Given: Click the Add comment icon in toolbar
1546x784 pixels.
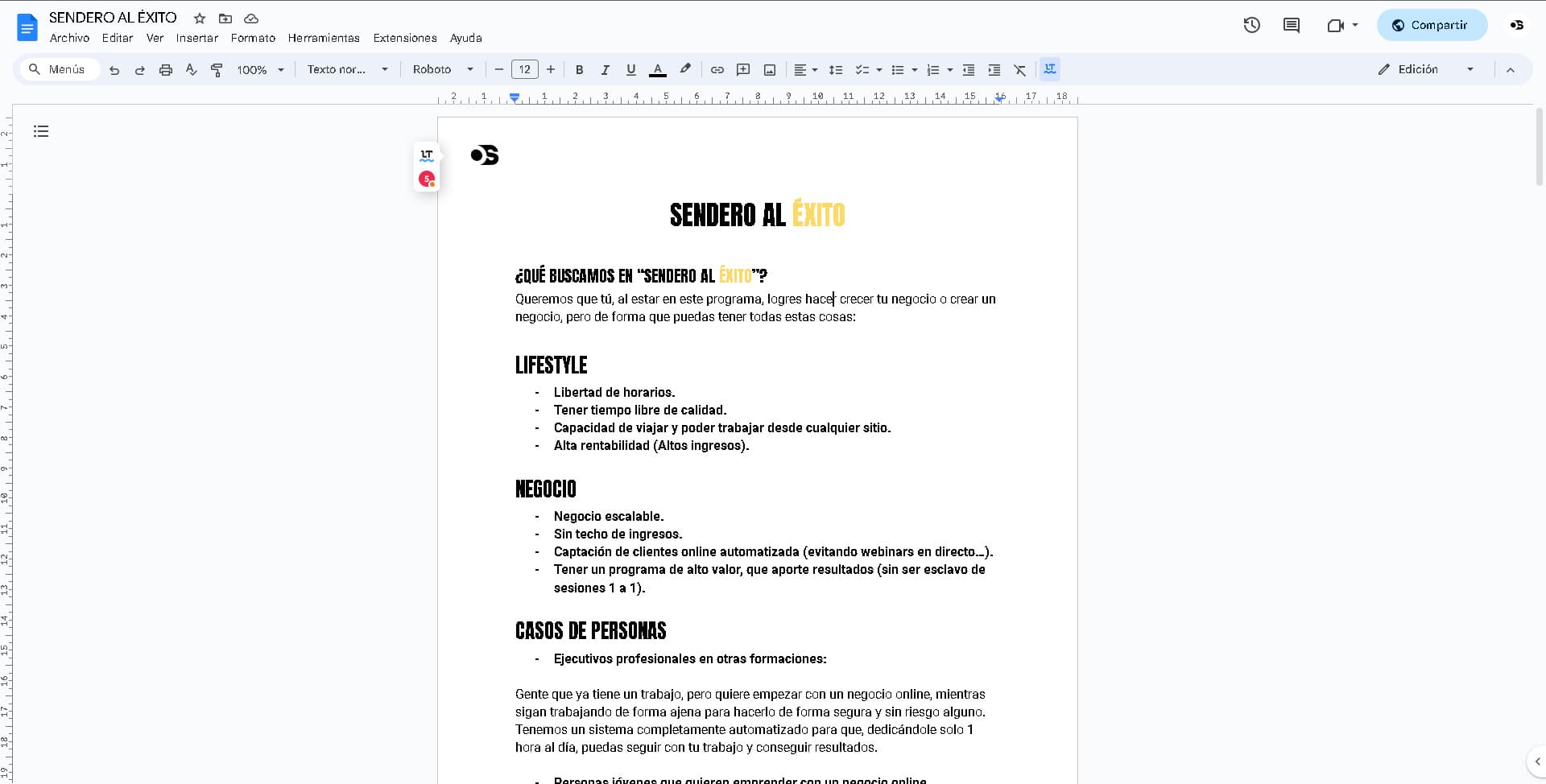Looking at the screenshot, I should tap(743, 70).
